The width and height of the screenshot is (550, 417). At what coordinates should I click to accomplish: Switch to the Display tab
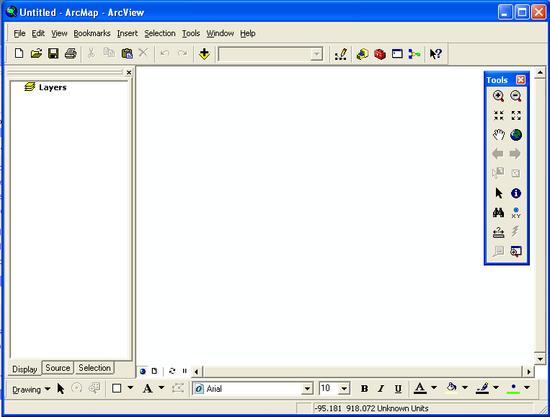[25, 369]
